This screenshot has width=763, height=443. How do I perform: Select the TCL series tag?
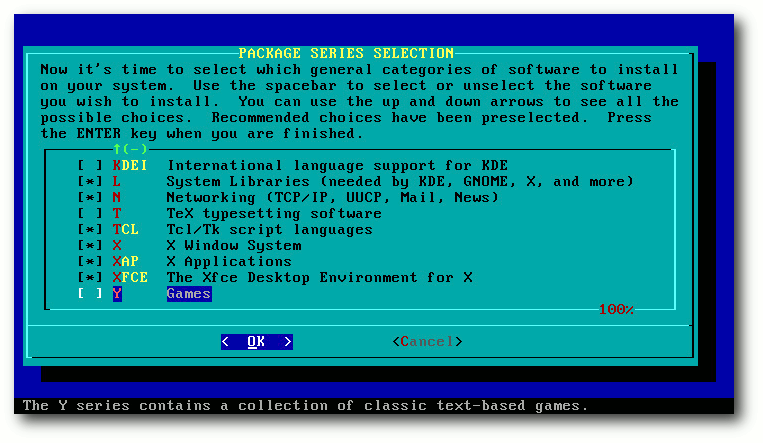click(126, 230)
